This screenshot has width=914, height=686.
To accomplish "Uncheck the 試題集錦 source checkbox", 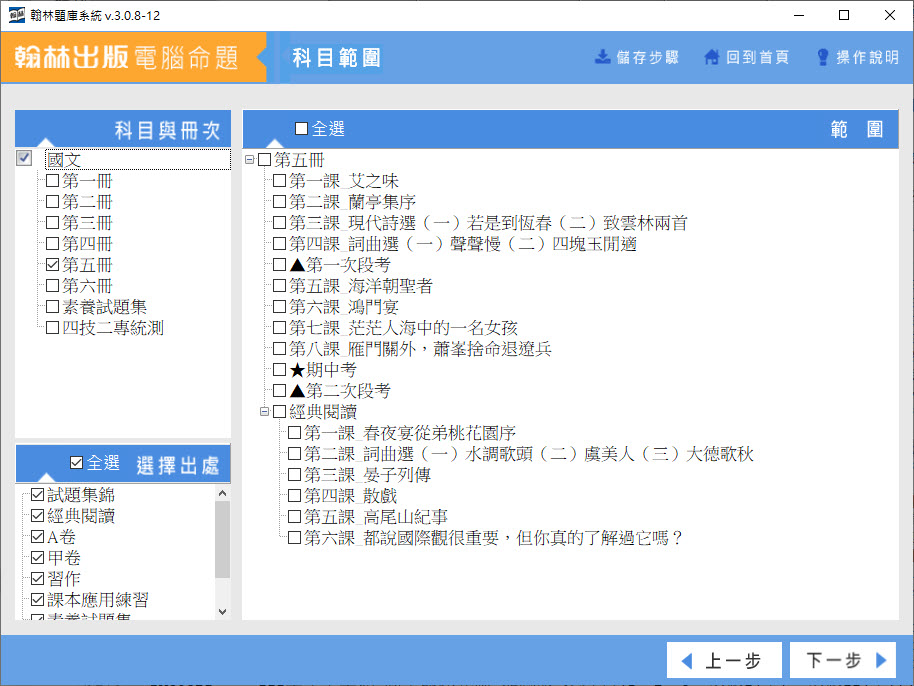I will [x=37, y=495].
